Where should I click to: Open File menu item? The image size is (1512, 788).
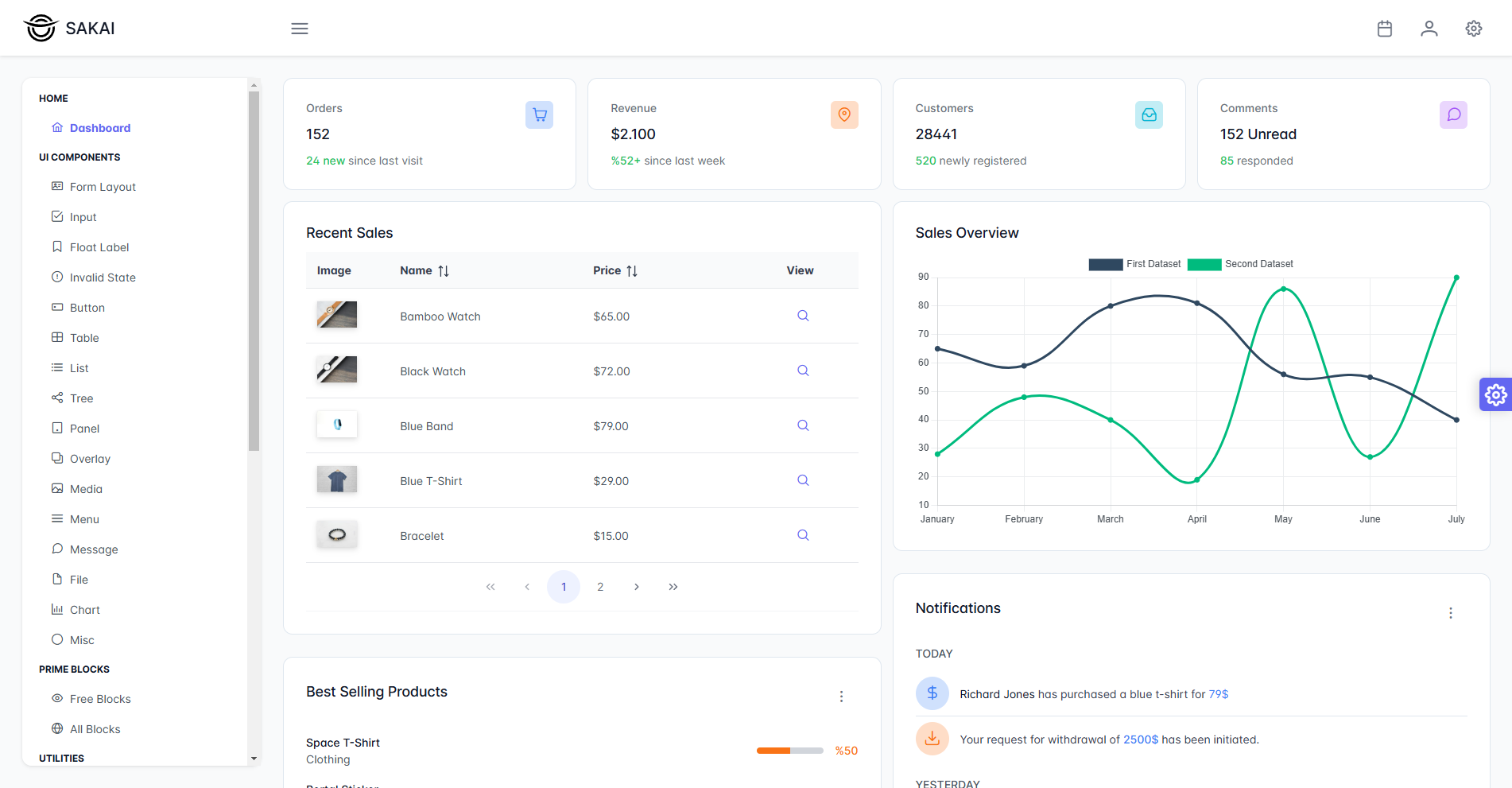pyautogui.click(x=70, y=580)
